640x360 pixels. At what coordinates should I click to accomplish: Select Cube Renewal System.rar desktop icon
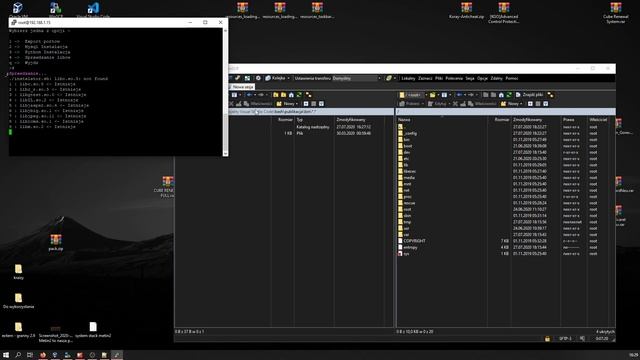tap(616, 13)
